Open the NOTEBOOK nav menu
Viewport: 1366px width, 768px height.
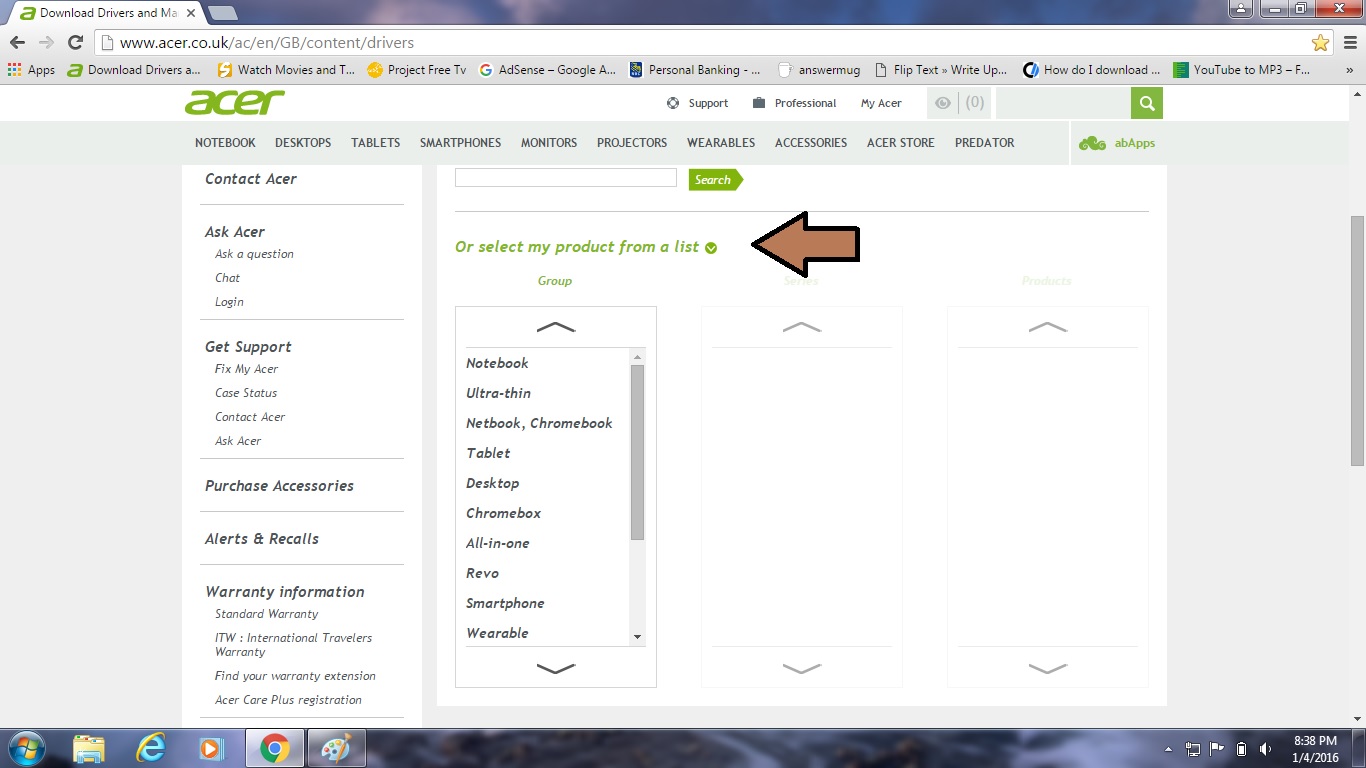[x=225, y=143]
